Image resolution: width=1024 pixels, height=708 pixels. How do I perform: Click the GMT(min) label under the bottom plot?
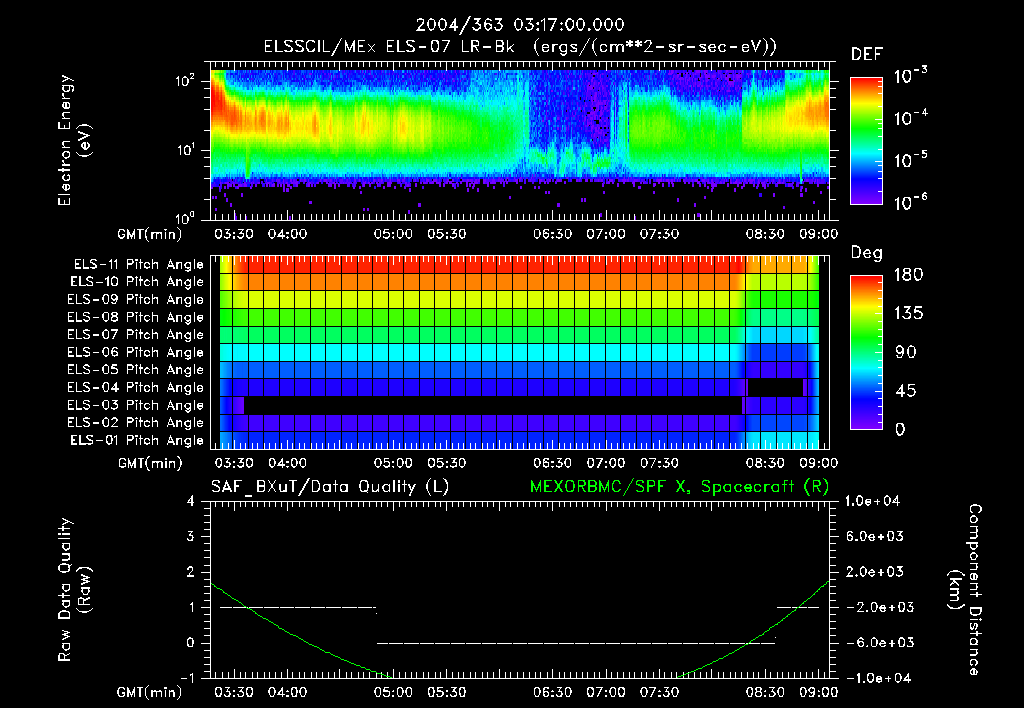click(x=150, y=693)
